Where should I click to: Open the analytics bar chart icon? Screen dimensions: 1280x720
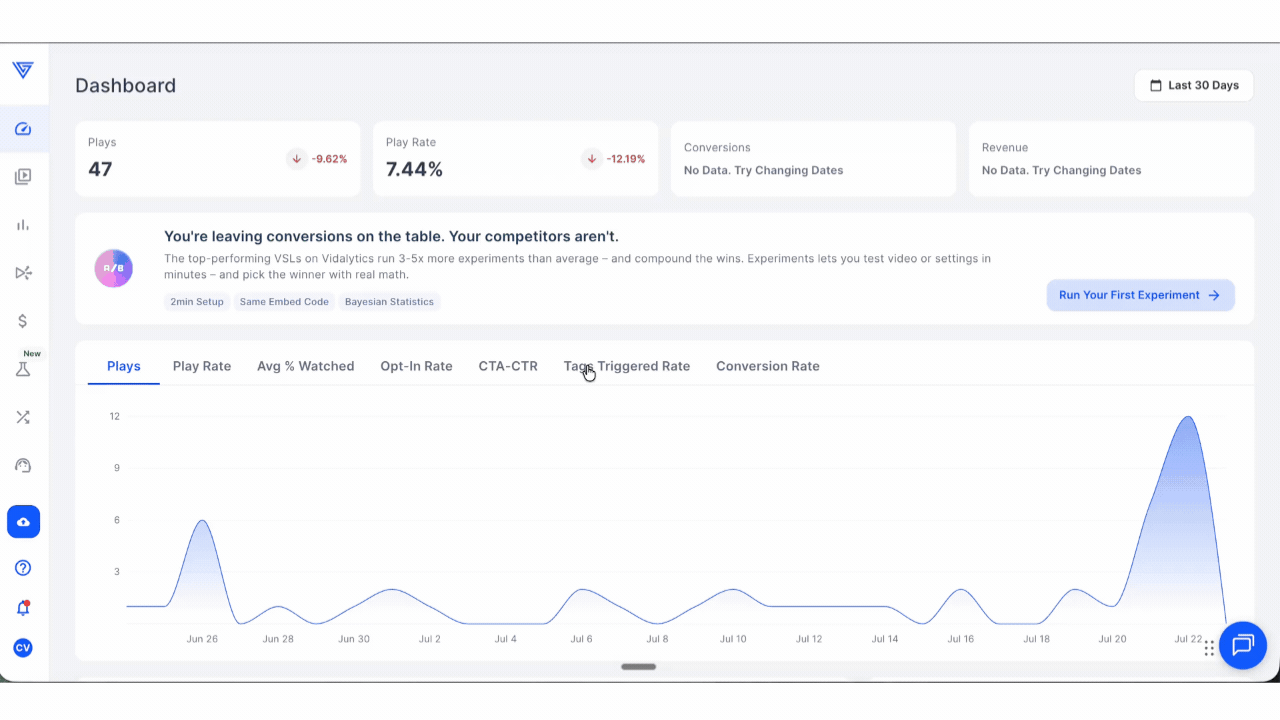23,225
